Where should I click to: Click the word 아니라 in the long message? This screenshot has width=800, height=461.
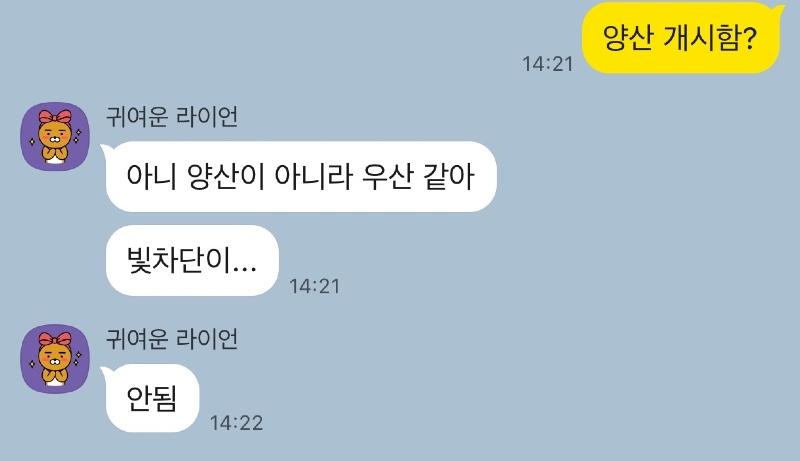(x=313, y=176)
